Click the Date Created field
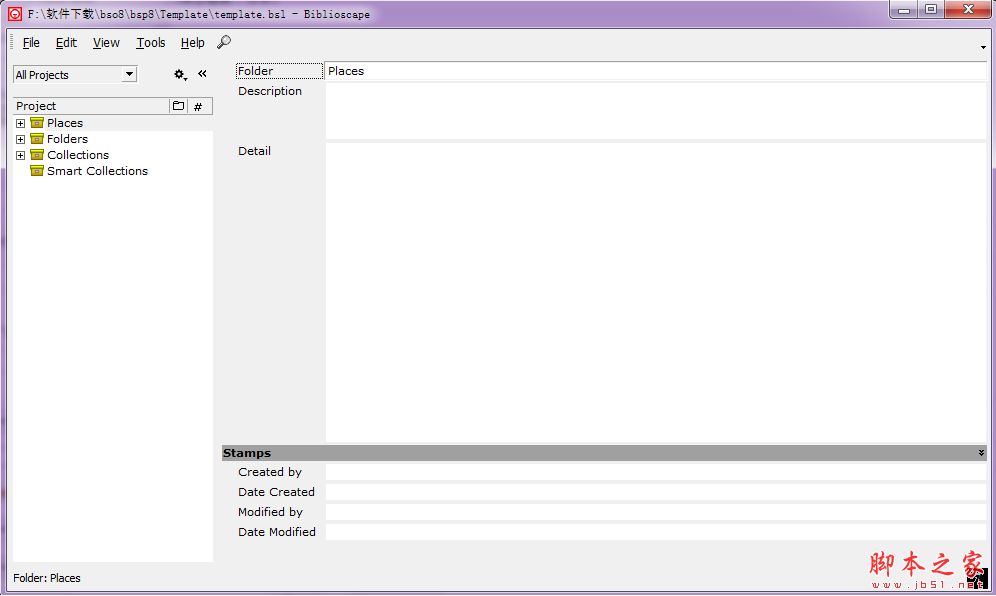The image size is (996, 596). (x=656, y=492)
